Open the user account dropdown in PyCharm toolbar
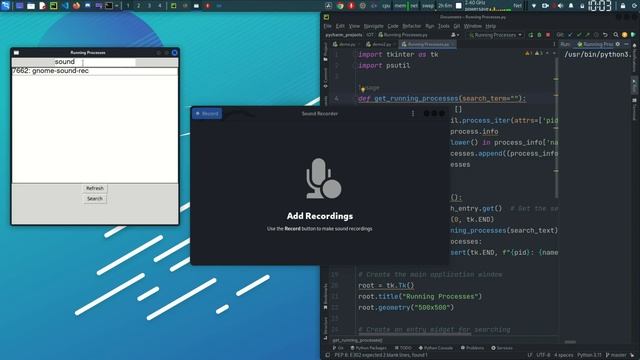Viewport: 640px width, 360px height. click(x=455, y=35)
